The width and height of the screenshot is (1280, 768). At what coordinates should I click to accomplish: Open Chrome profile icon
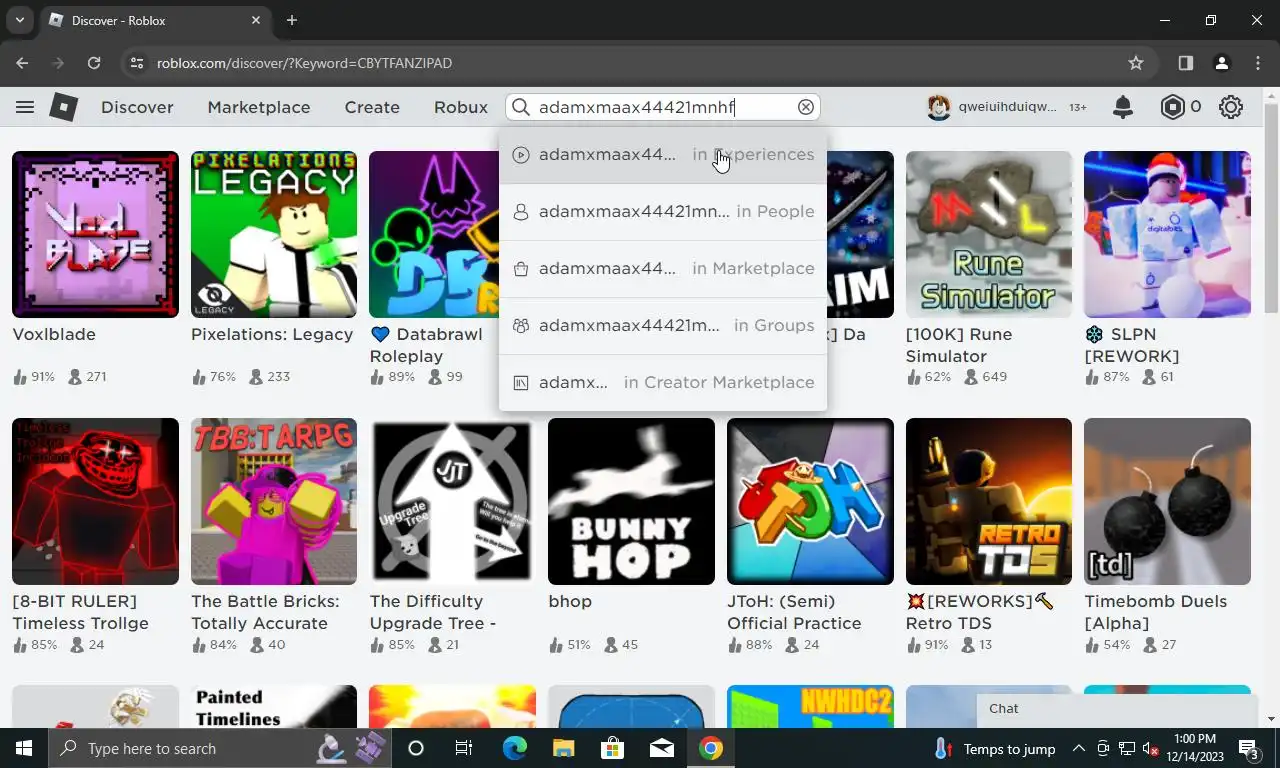(1221, 63)
